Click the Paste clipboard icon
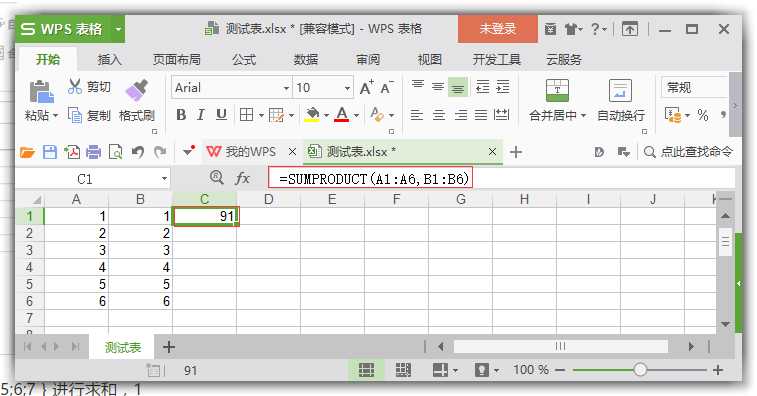Image resolution: width=757 pixels, height=396 pixels. (x=42, y=91)
